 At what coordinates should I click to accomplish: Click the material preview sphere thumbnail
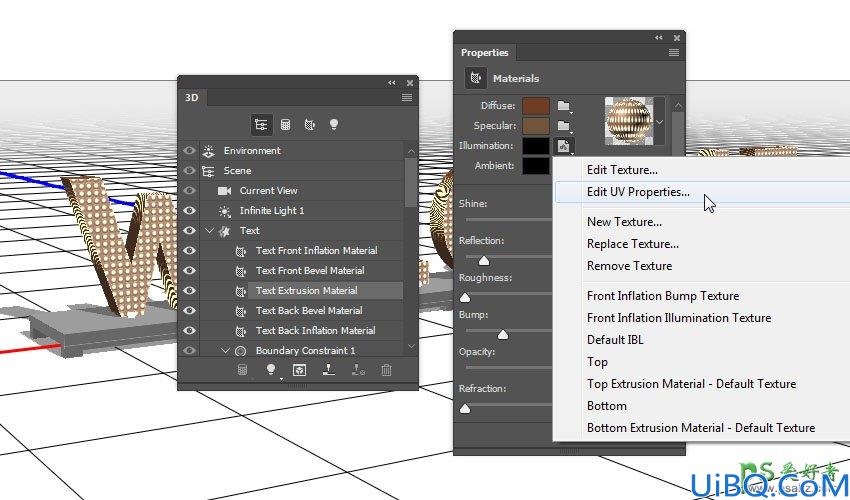(629, 121)
